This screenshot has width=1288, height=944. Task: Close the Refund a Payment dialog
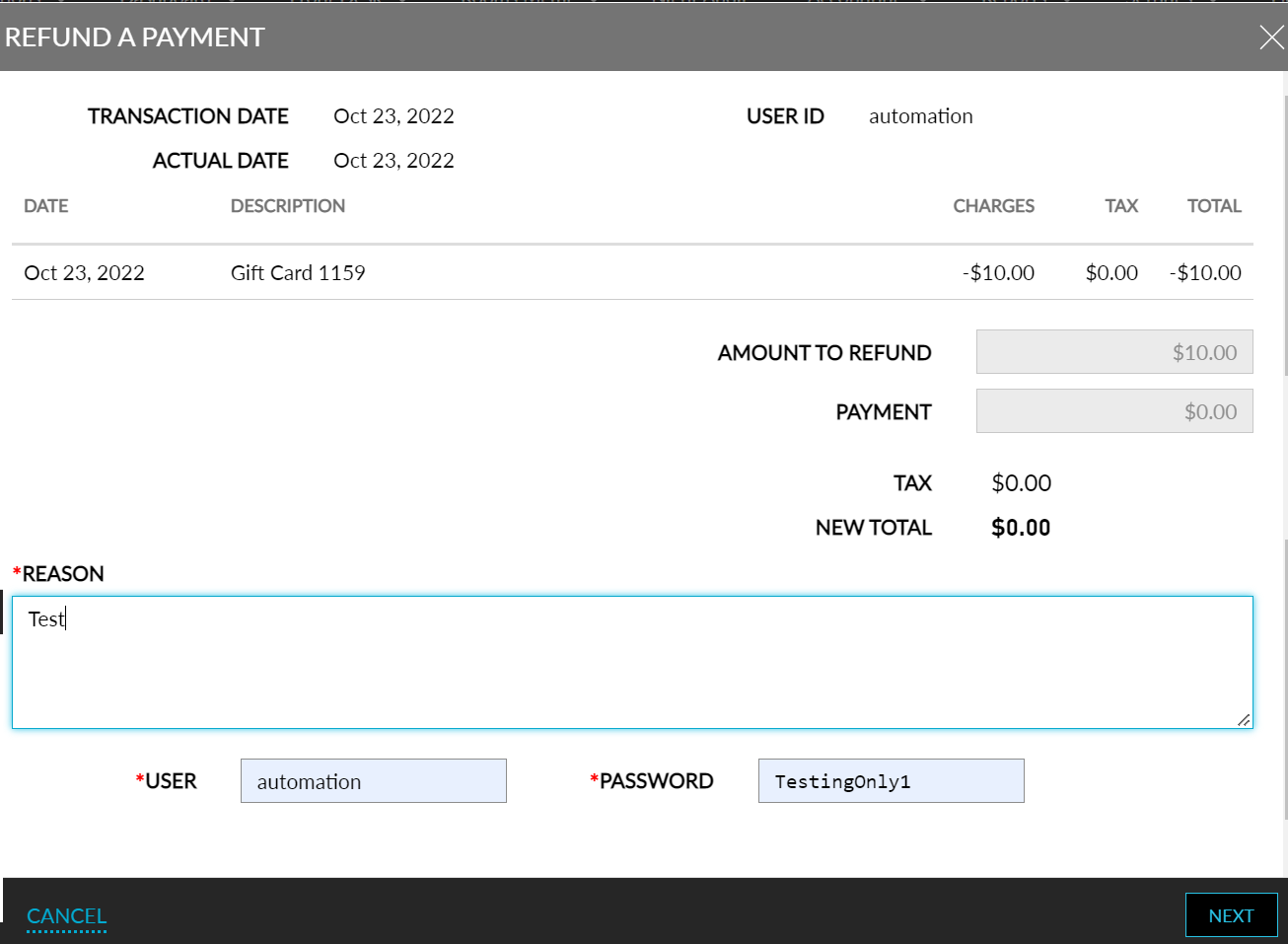1271,37
